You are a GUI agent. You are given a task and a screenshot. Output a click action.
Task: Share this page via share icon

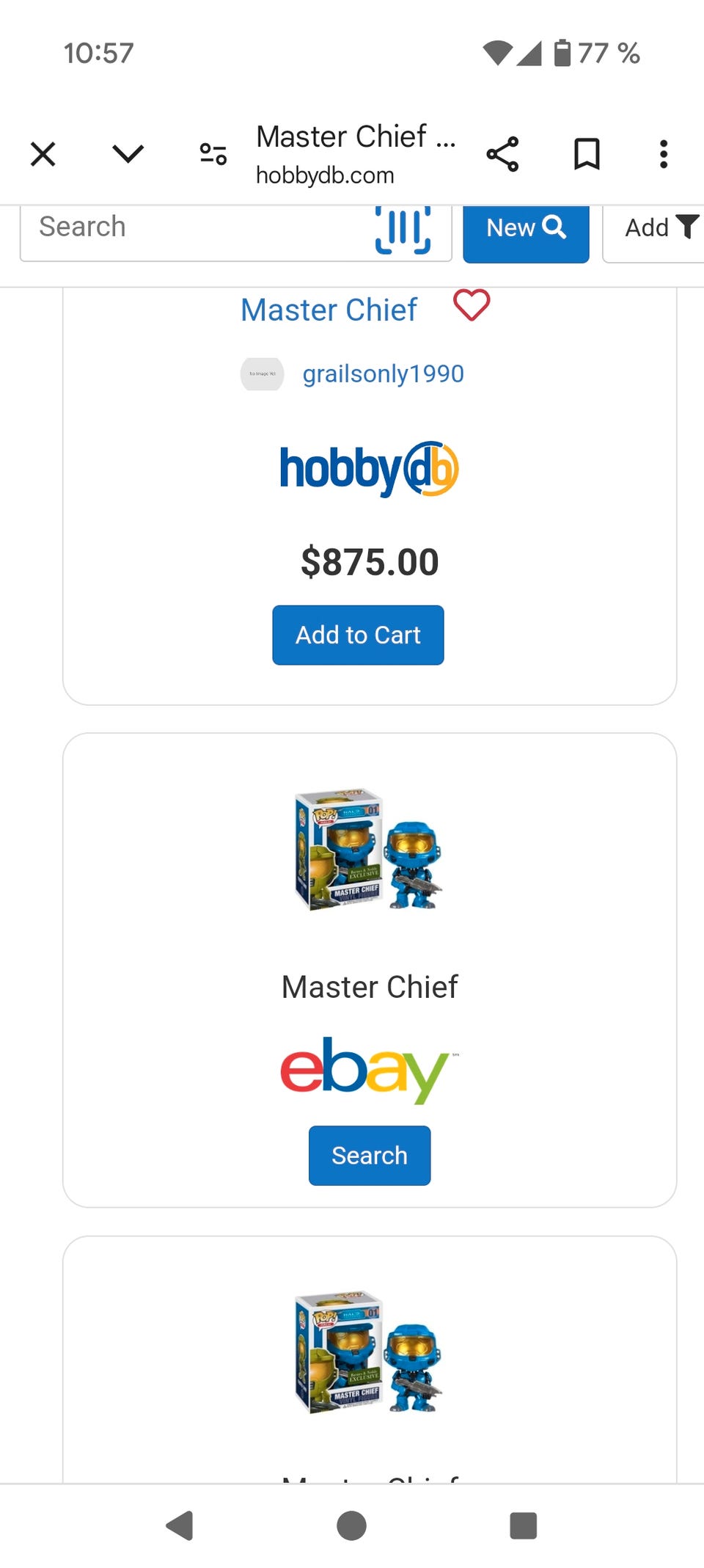pos(502,154)
